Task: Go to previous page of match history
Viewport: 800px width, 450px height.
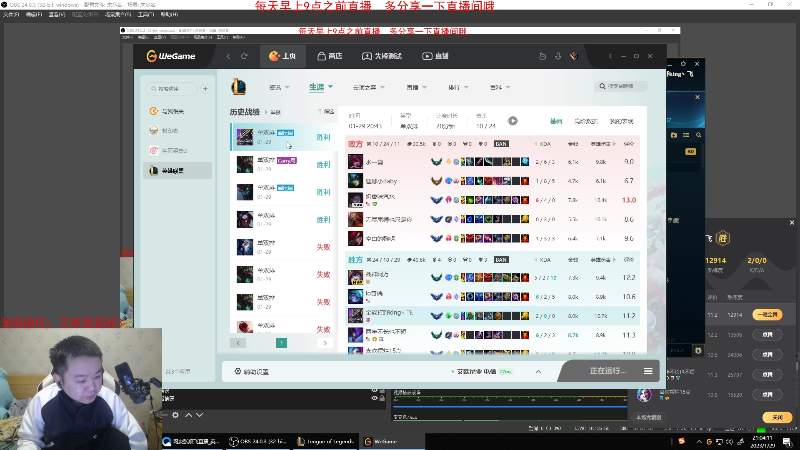Action: pyautogui.click(x=238, y=343)
